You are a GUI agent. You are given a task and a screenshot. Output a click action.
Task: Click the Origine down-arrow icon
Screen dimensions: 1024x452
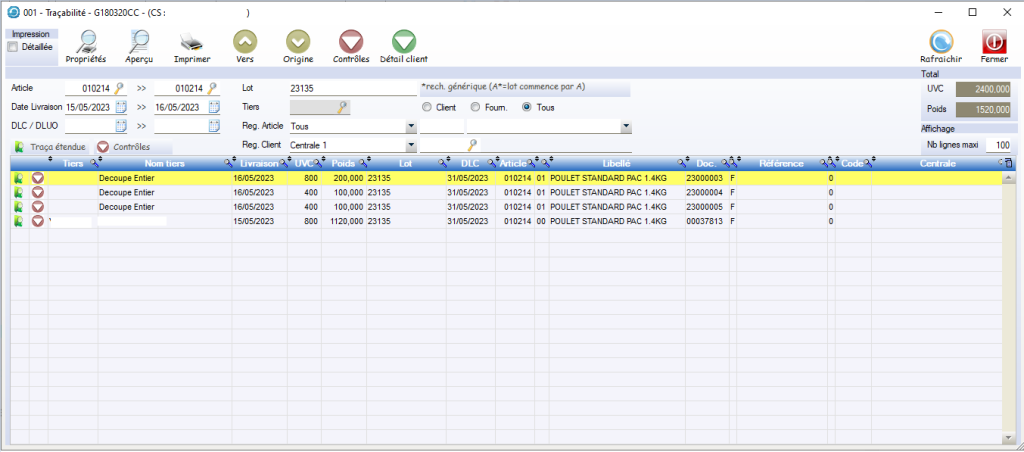(x=298, y=42)
